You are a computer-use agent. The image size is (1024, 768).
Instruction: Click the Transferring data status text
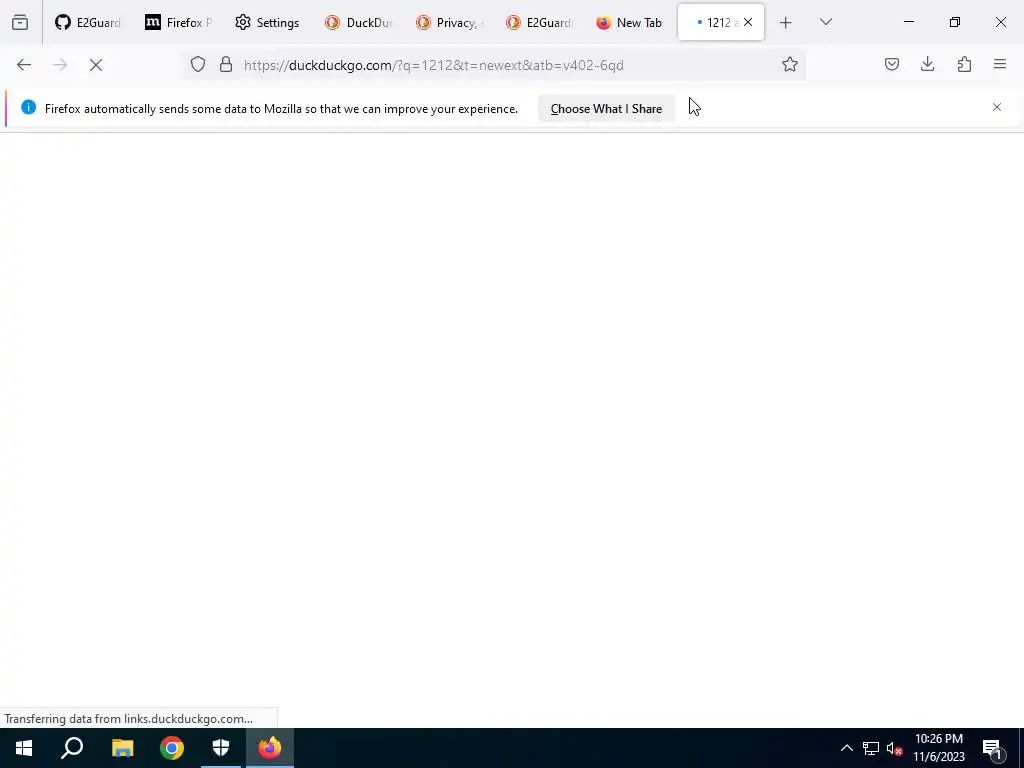tap(128, 718)
